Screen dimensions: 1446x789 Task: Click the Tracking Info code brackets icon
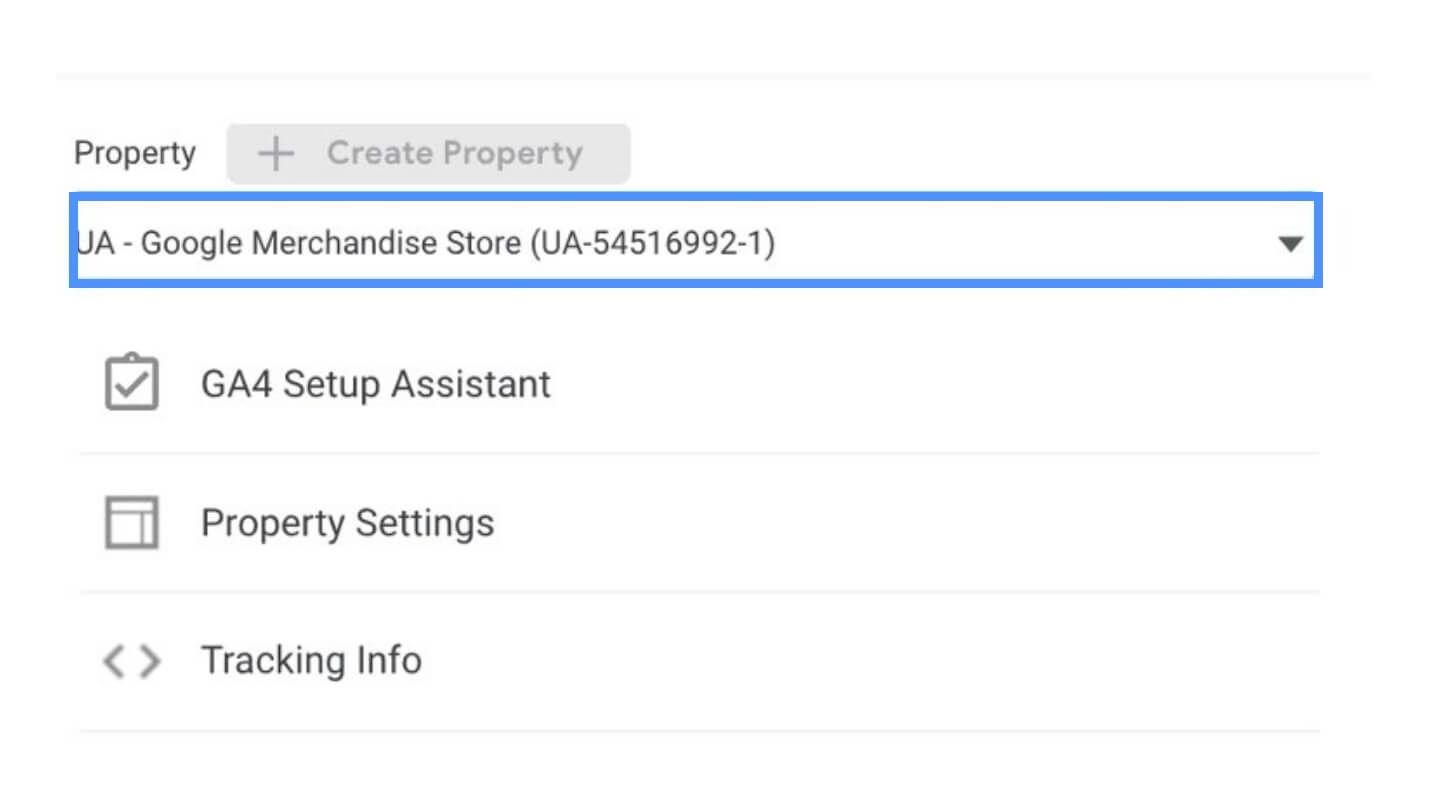[x=131, y=661]
